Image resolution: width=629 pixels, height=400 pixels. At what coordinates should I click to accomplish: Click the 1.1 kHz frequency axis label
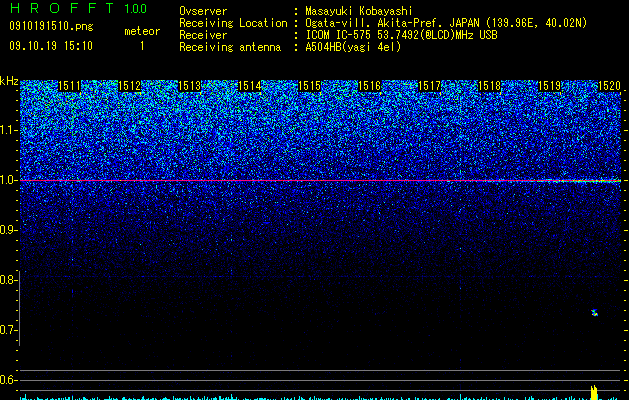tap(9, 130)
